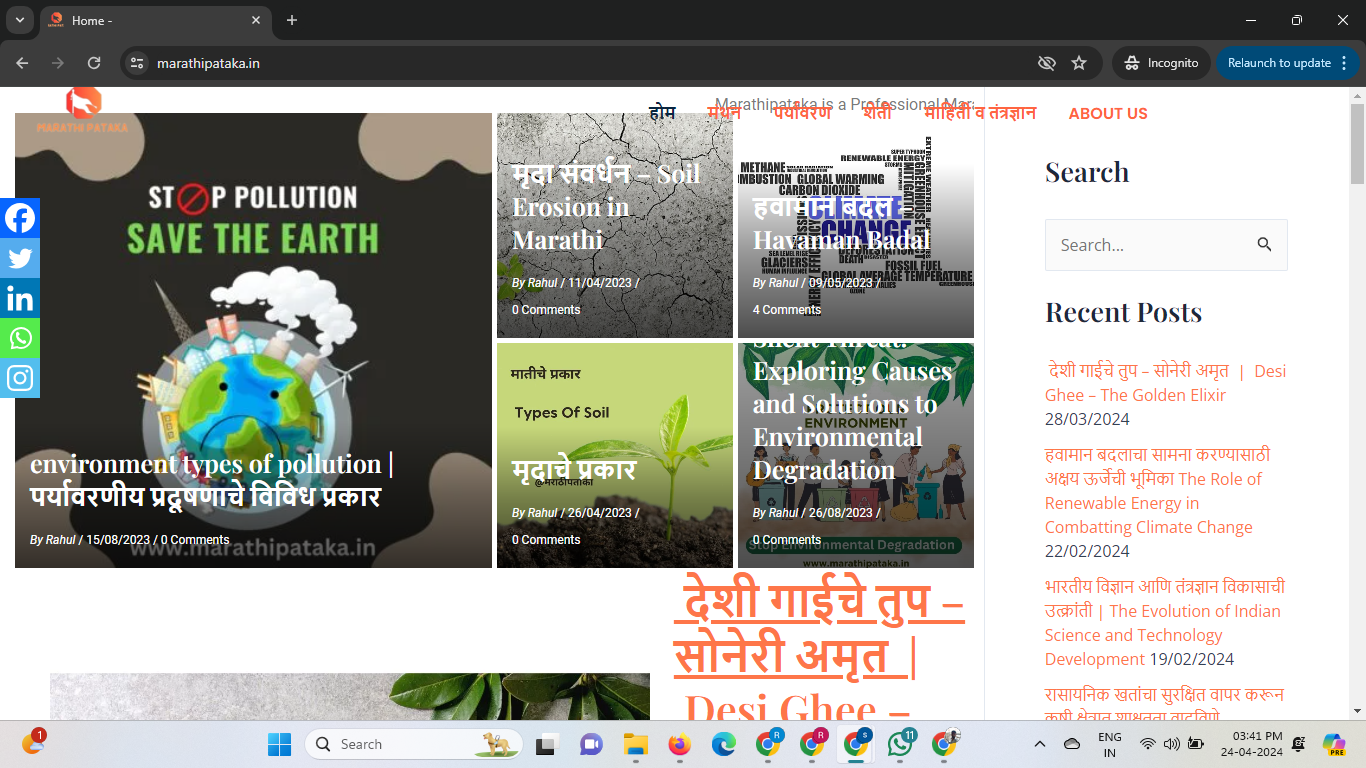Image resolution: width=1366 pixels, height=768 pixels.
Task: Click the sidebar Search input field
Action: point(1148,245)
